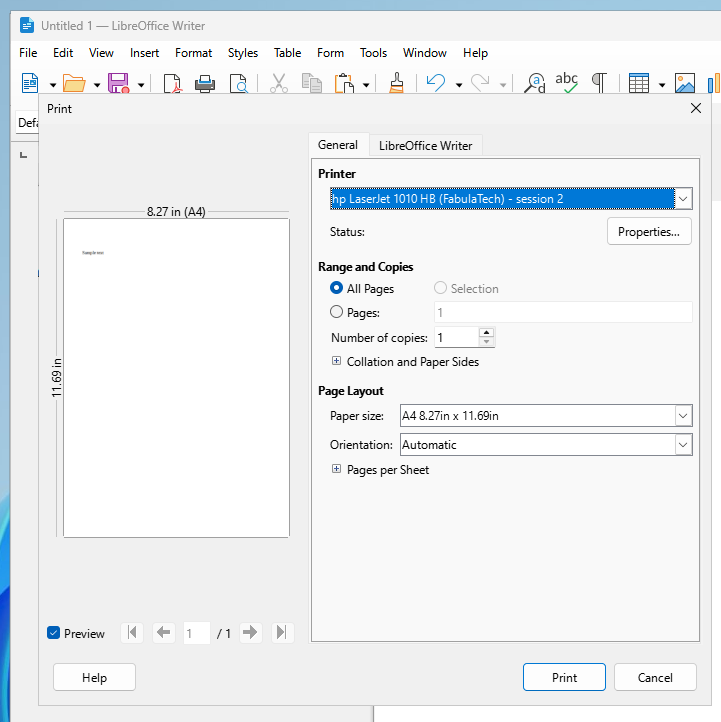The height and width of the screenshot is (722, 721).
Task: Click the Properties... button
Action: pos(649,232)
